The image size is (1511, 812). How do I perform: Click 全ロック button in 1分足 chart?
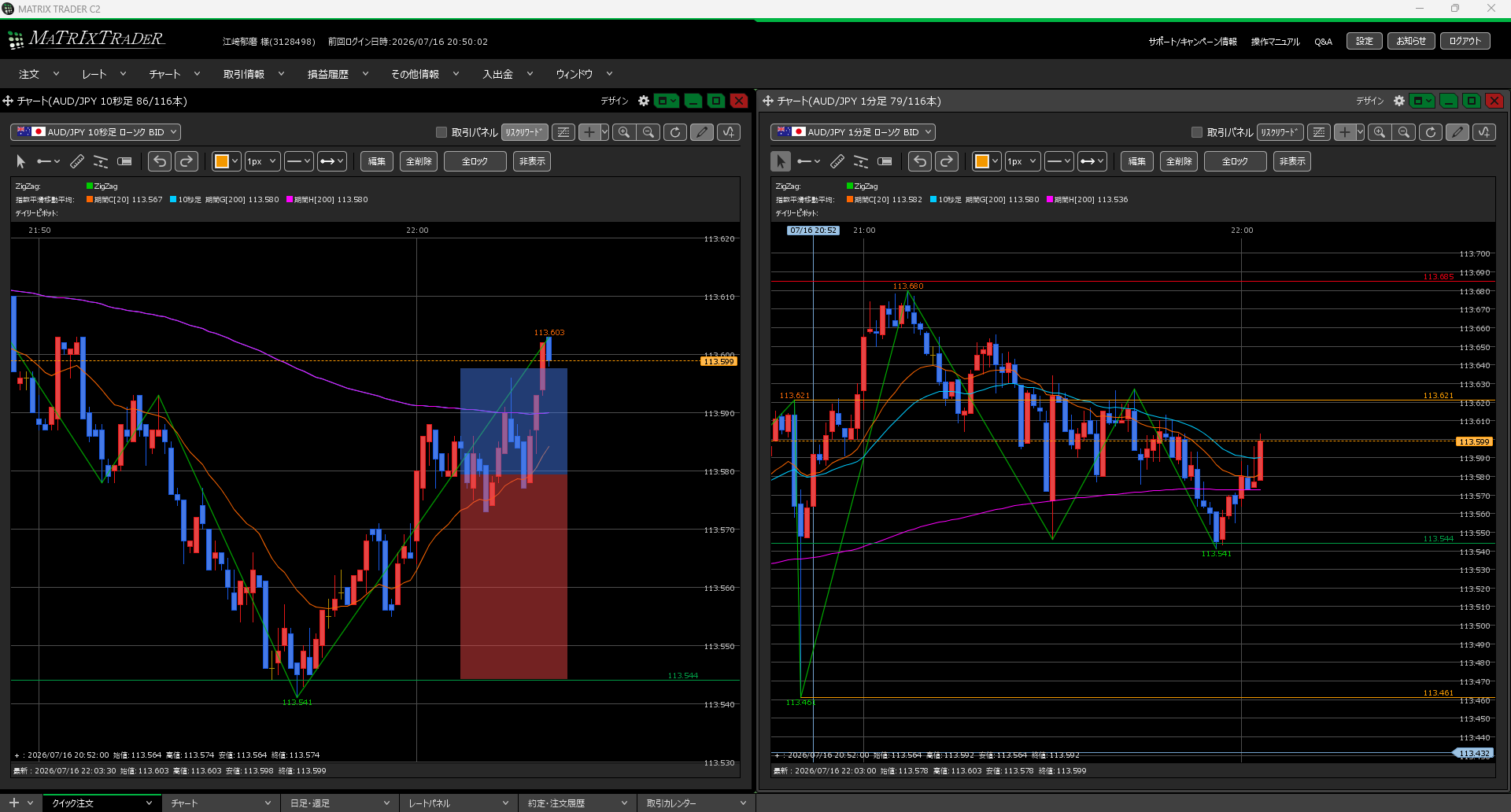(1236, 161)
